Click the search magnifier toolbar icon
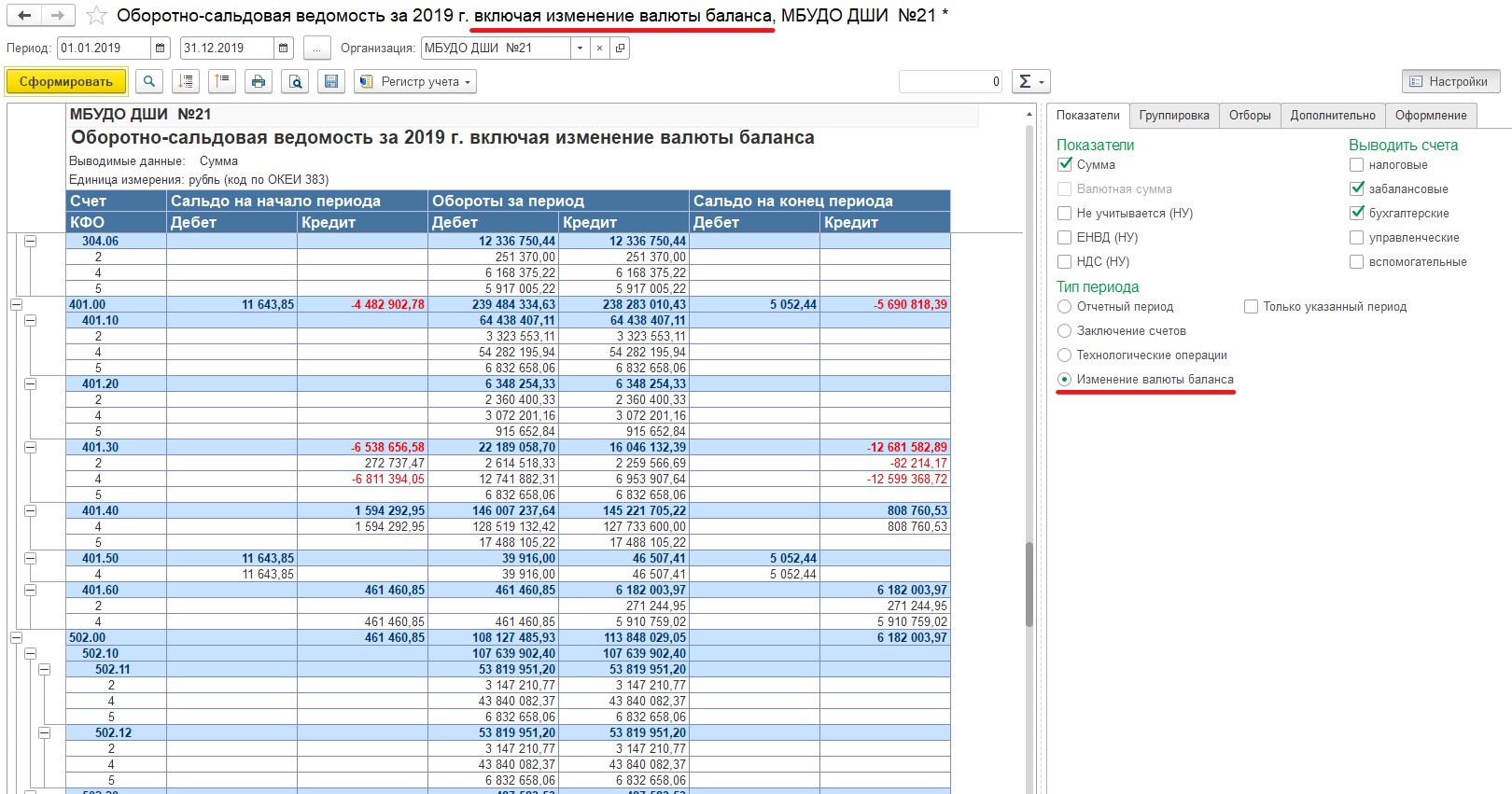This screenshot has width=1512, height=794. [x=149, y=82]
